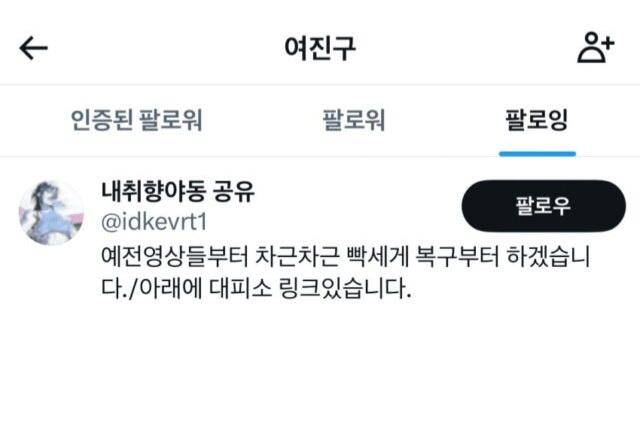The height and width of the screenshot is (427, 640).
Task: Go back using the left arrow icon
Action: point(33,48)
